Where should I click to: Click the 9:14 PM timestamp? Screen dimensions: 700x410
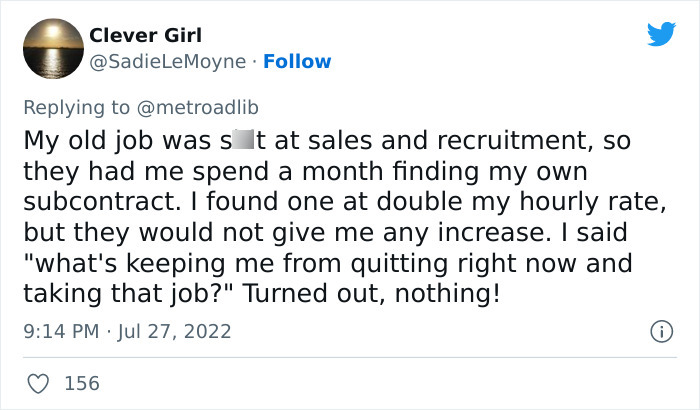click(x=58, y=330)
